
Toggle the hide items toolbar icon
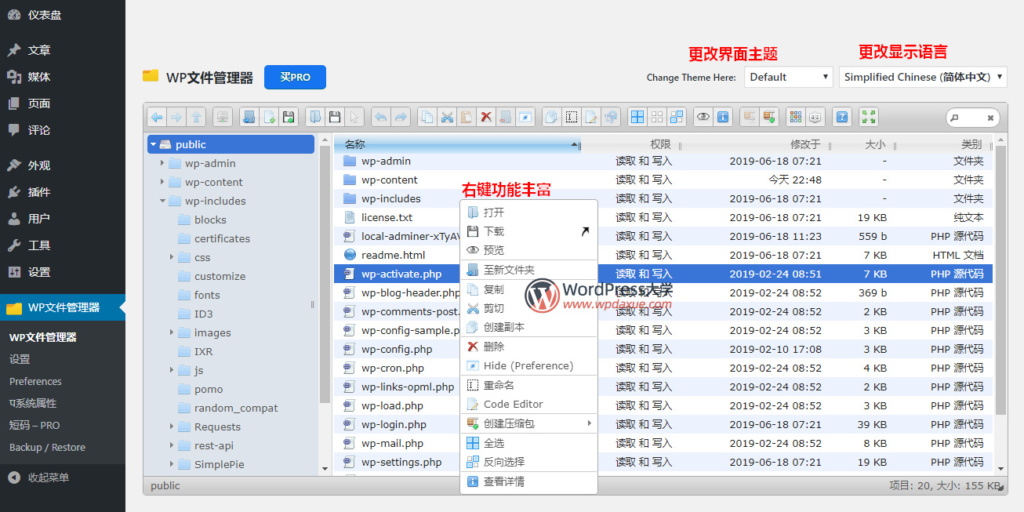[x=526, y=117]
